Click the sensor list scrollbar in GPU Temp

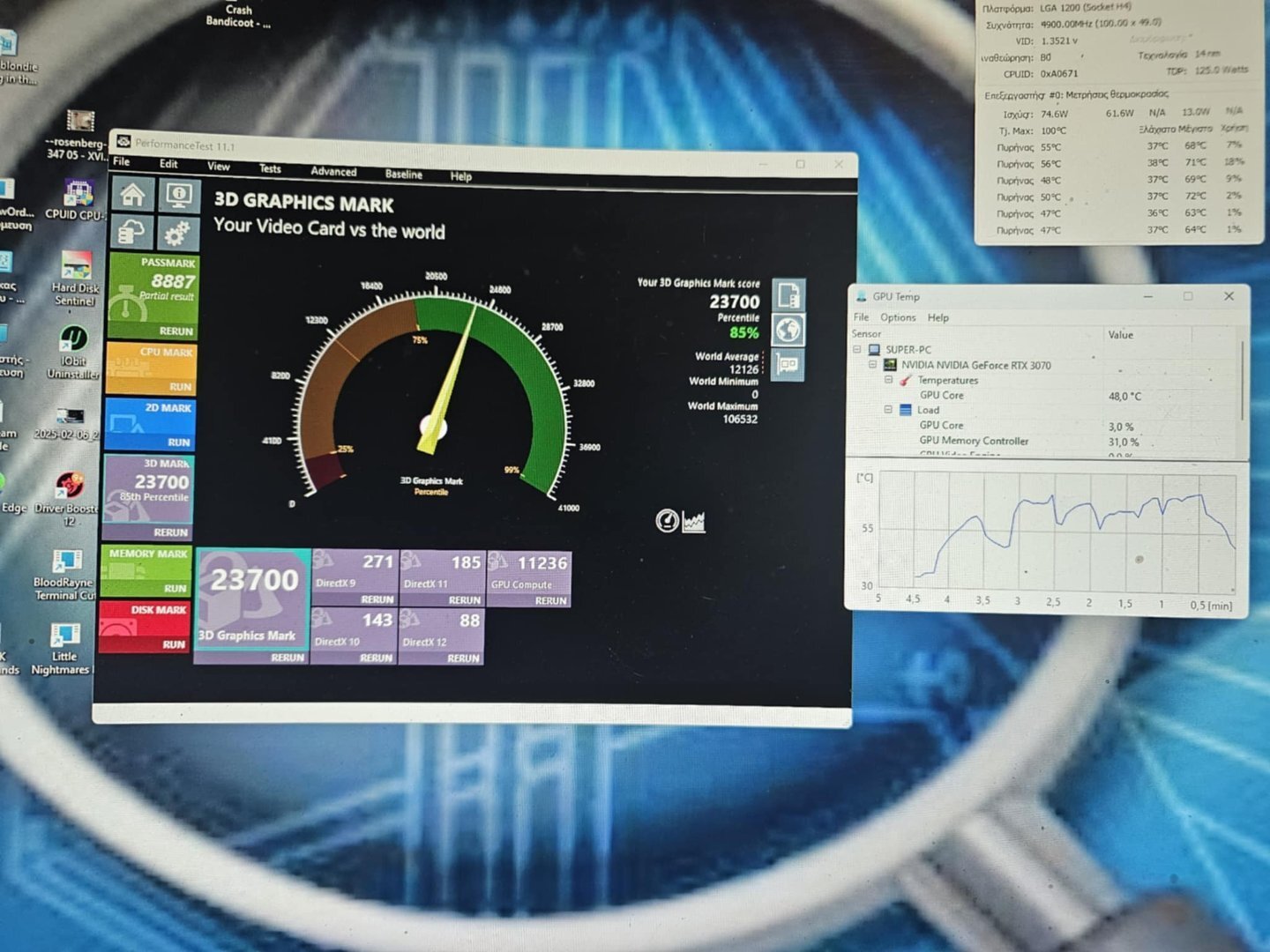pyautogui.click(x=1242, y=381)
